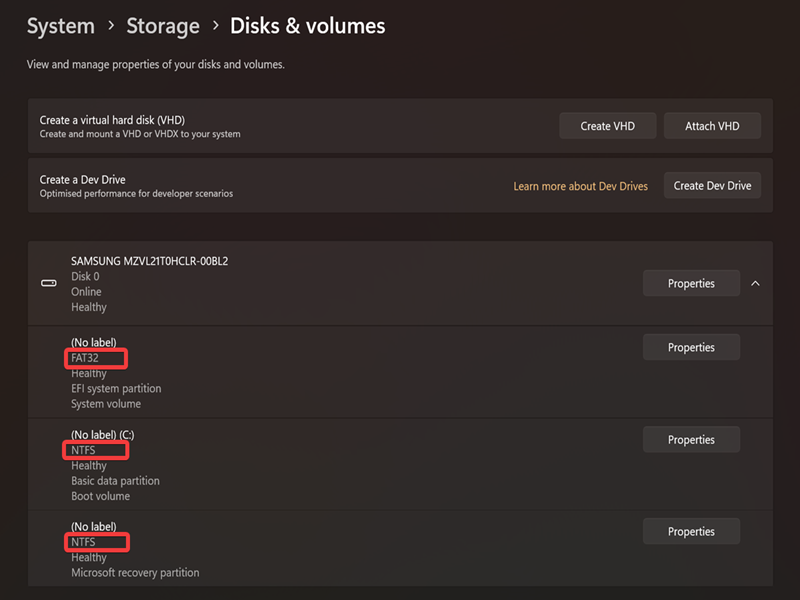Navigate back to System via breadcrumb
The image size is (800, 600).
[60, 26]
